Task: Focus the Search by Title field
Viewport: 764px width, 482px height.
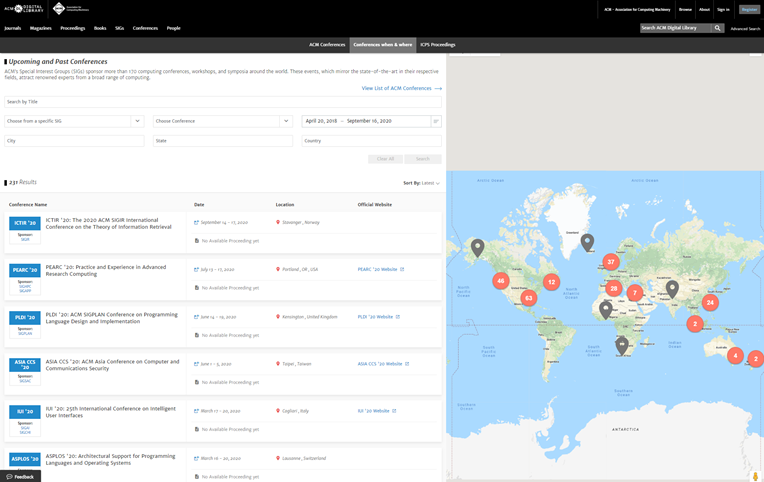Action: (223, 102)
